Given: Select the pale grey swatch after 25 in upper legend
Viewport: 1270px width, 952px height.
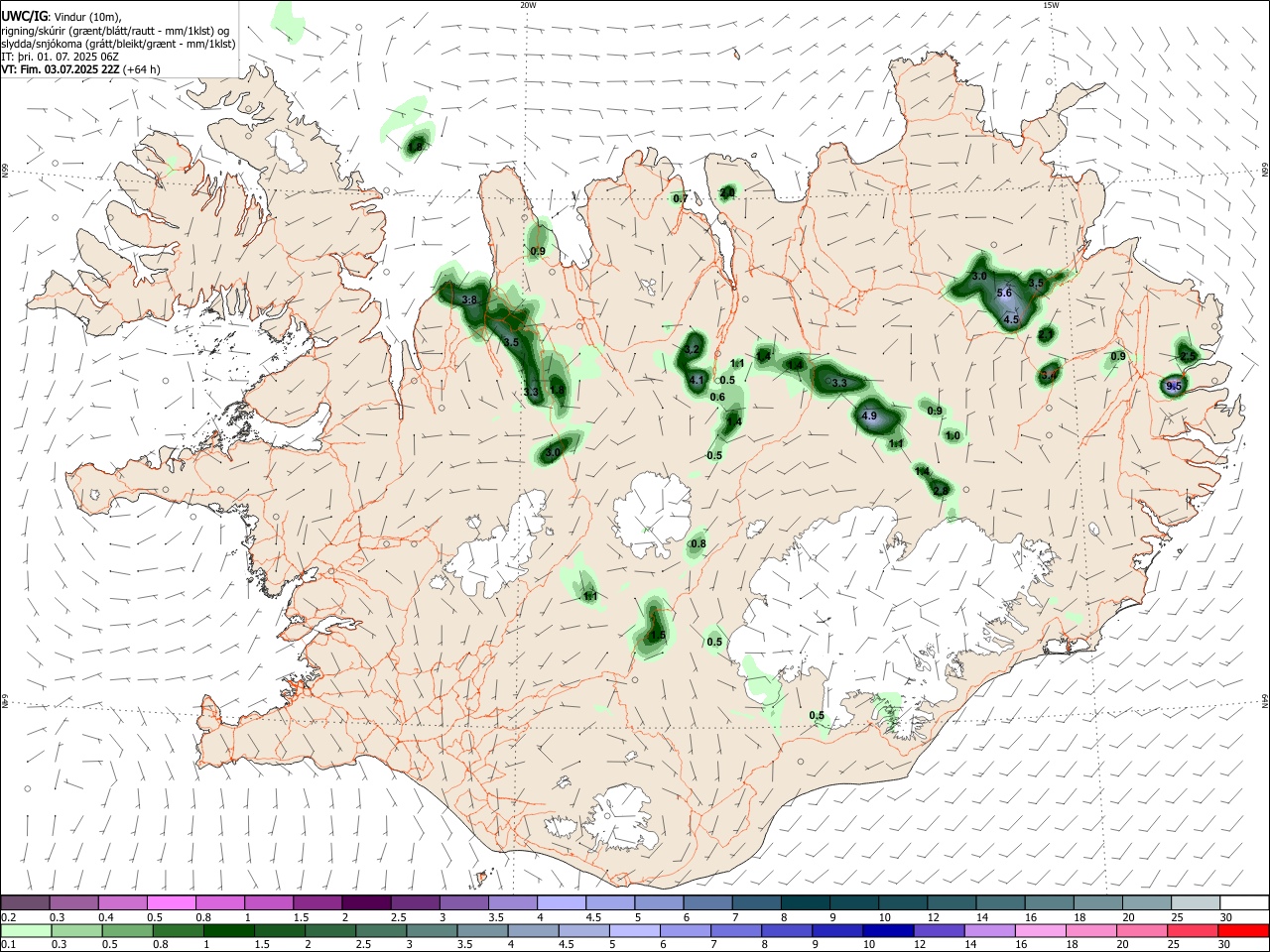Looking at the screenshot, I should (1196, 902).
